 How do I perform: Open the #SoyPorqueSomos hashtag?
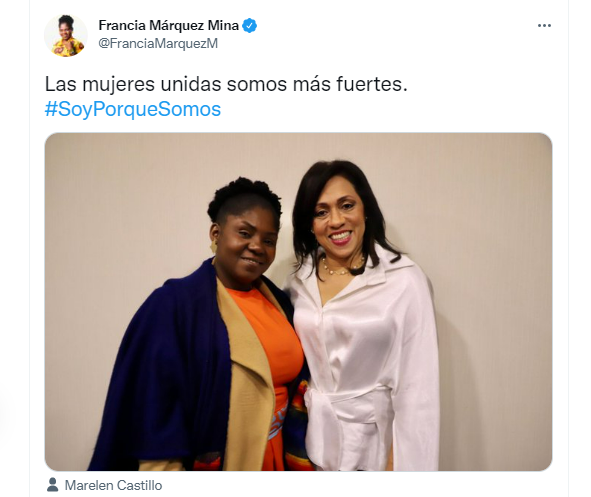pyautogui.click(x=133, y=109)
